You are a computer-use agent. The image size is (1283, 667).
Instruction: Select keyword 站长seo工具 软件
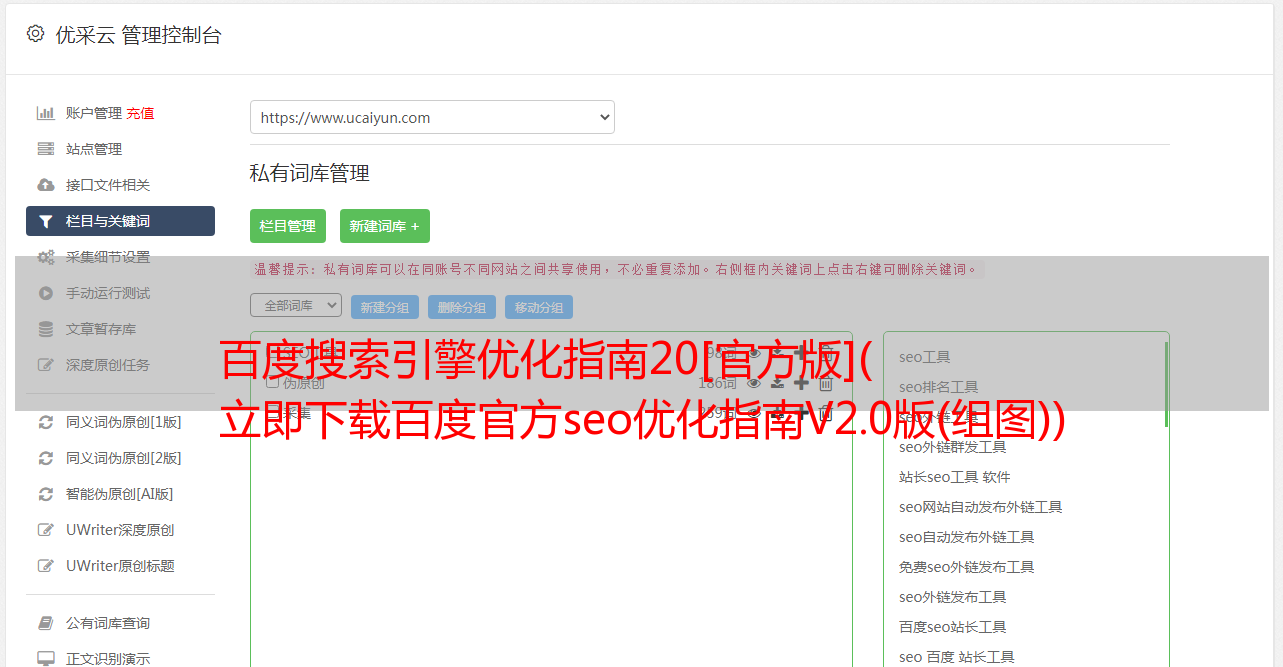coord(955,477)
